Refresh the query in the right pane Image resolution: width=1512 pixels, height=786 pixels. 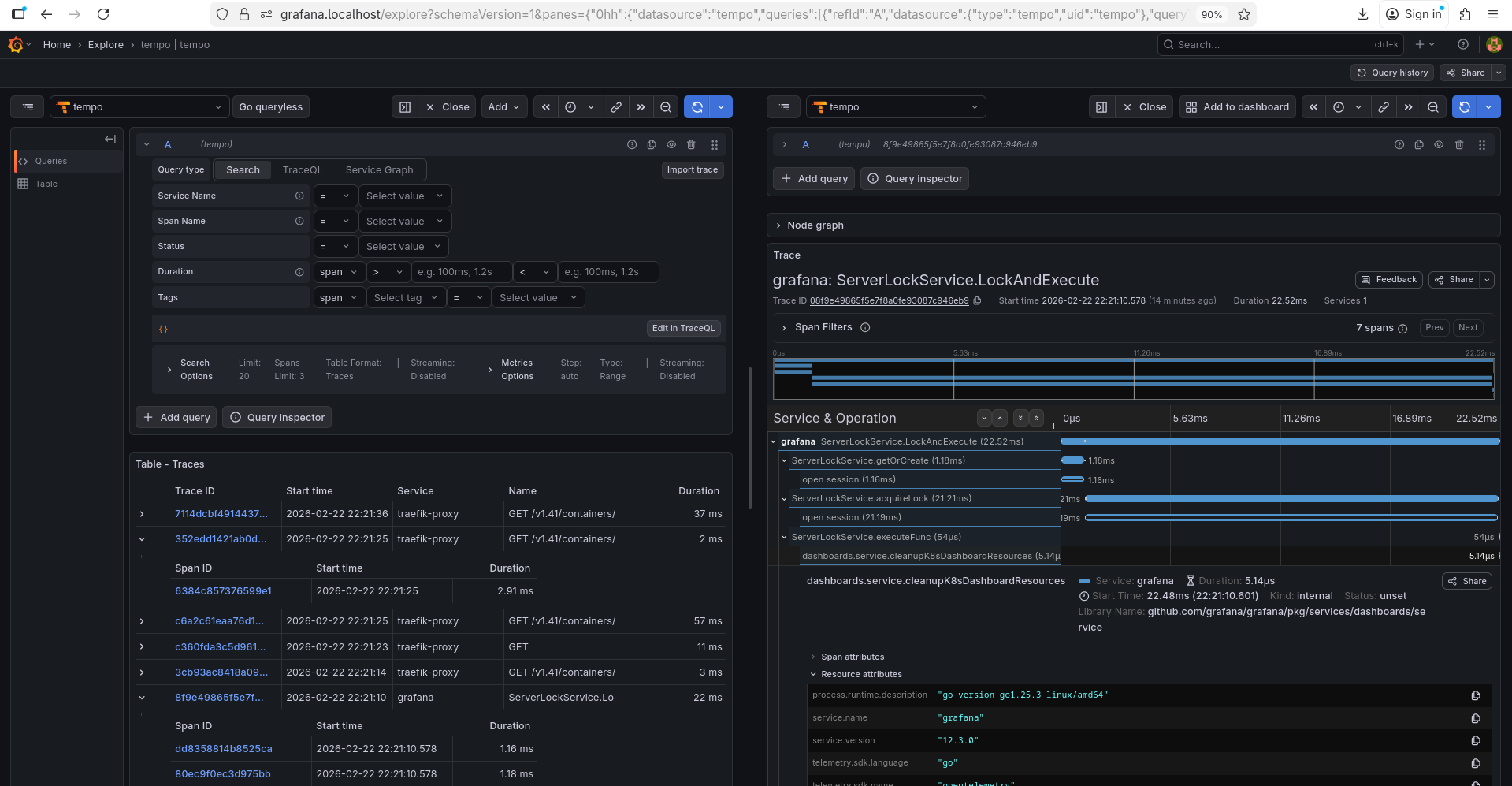(1465, 107)
